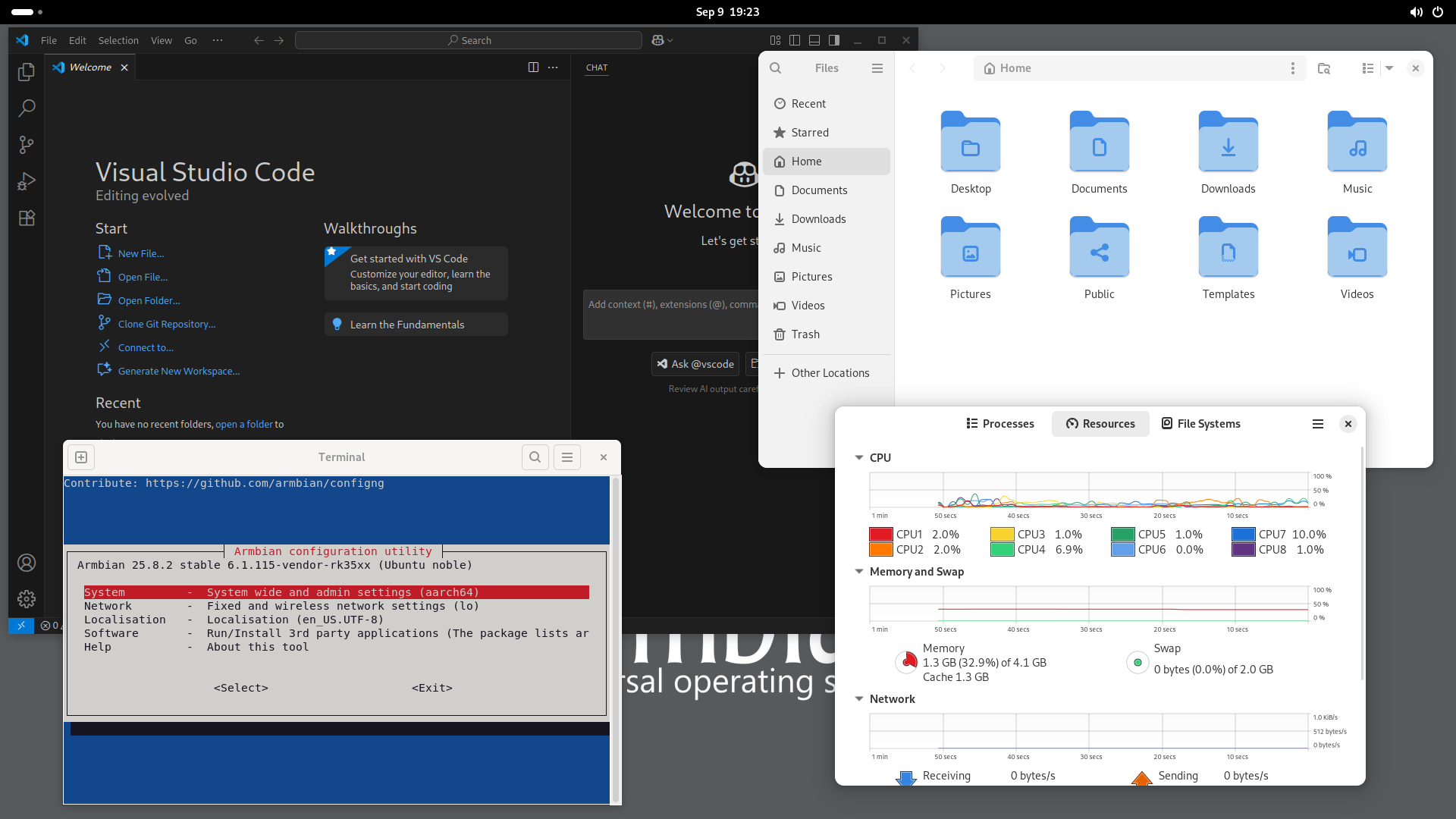The height and width of the screenshot is (819, 1456).
Task: Switch to the File Systems tab
Action: click(1201, 424)
